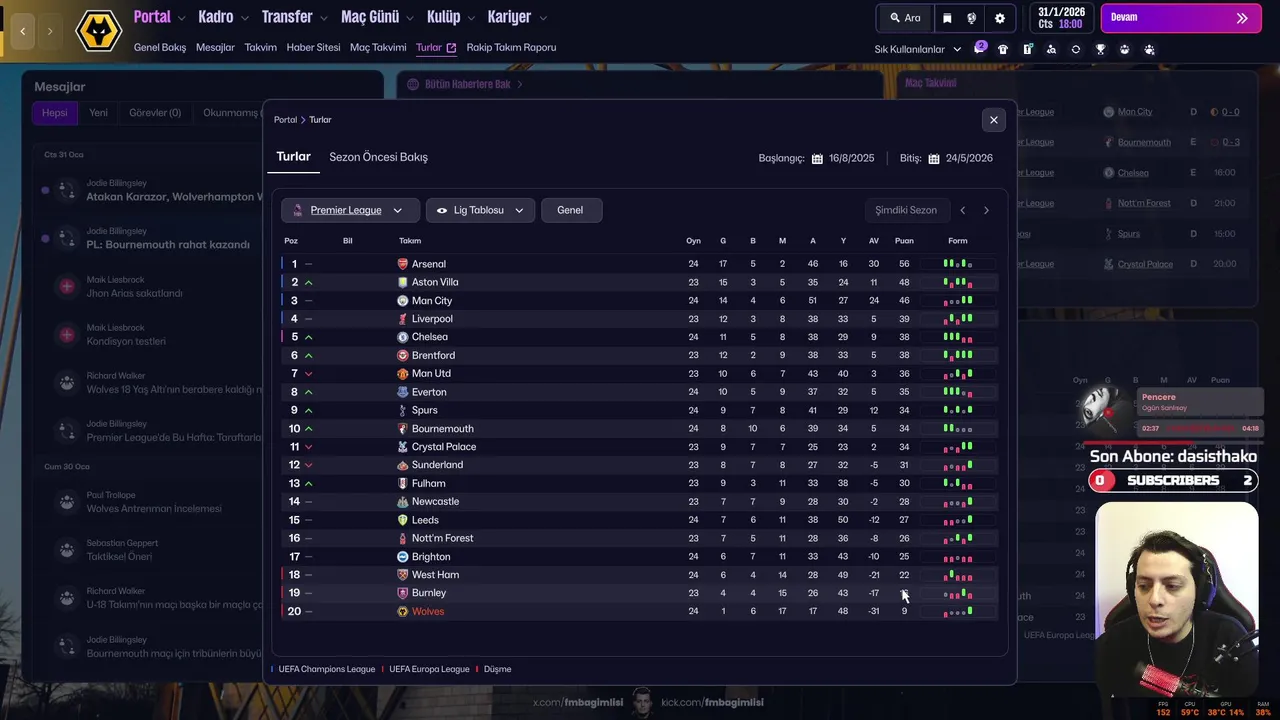This screenshot has height=720, width=1280.
Task: Click Portal breadcrumb link in dialog
Action: 285,120
